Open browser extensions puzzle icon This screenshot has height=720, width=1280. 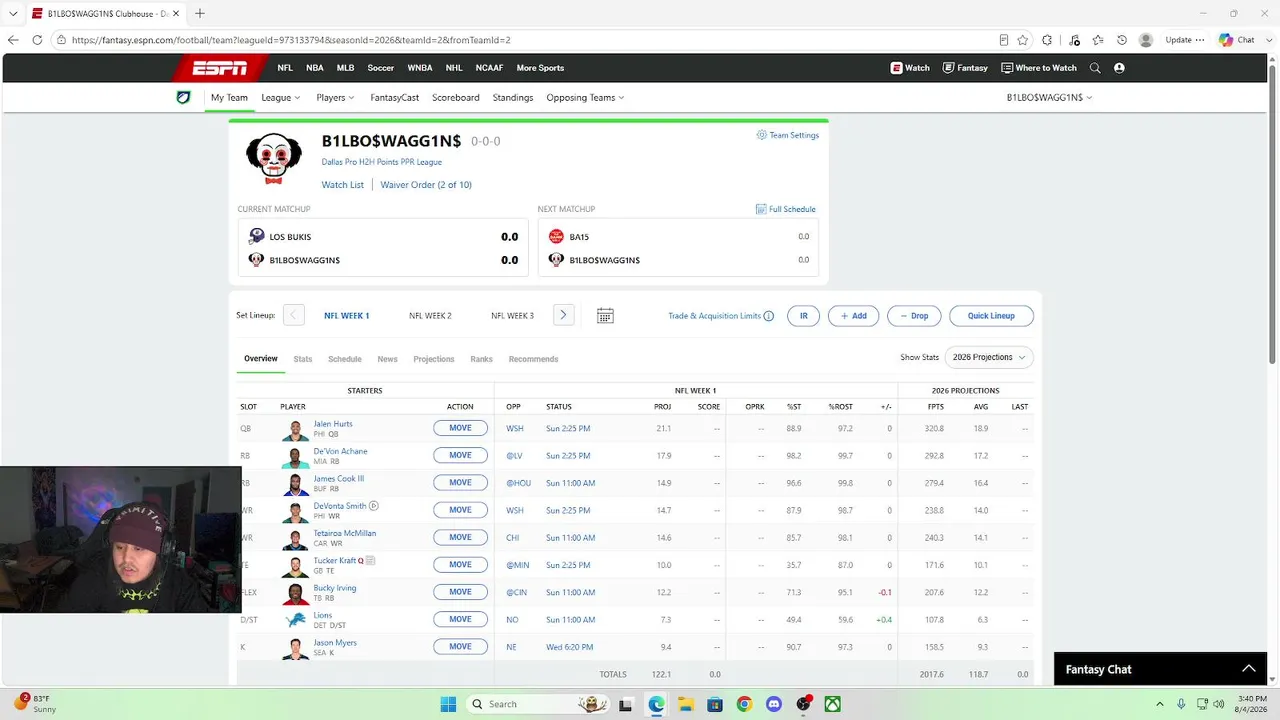pos(1047,40)
